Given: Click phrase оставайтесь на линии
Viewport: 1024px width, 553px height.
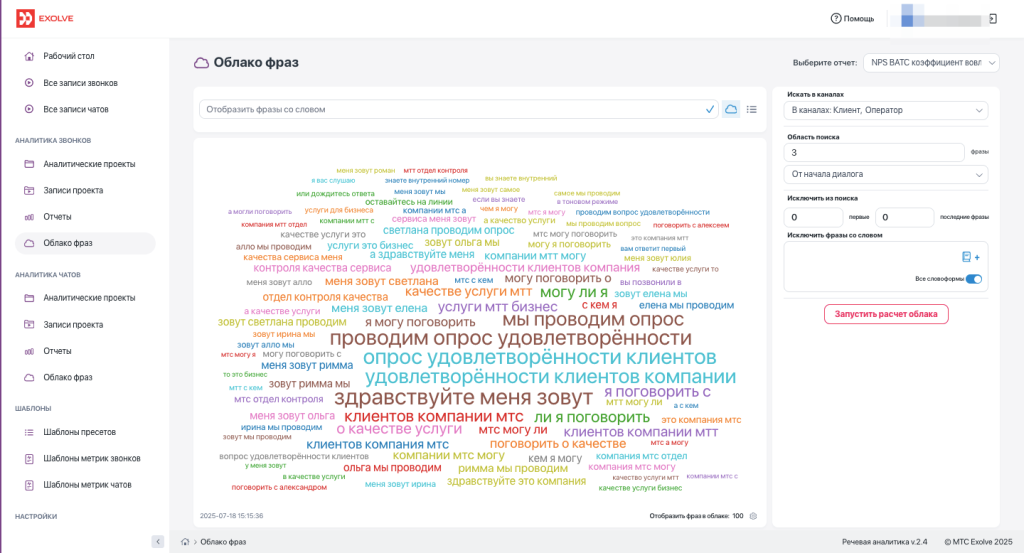Looking at the screenshot, I should (x=409, y=202).
